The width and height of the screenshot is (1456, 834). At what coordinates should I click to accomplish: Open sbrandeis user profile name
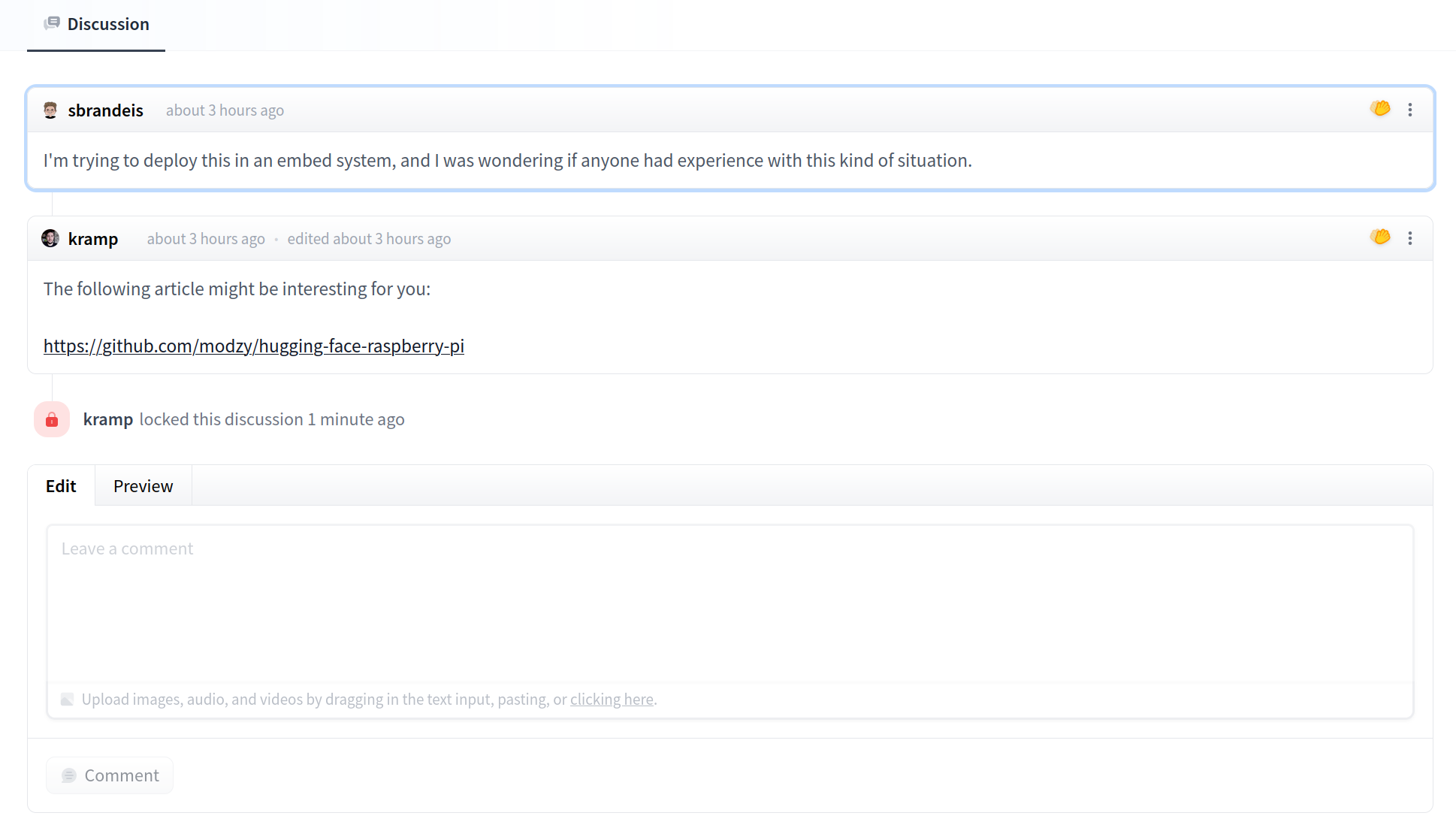click(x=105, y=110)
